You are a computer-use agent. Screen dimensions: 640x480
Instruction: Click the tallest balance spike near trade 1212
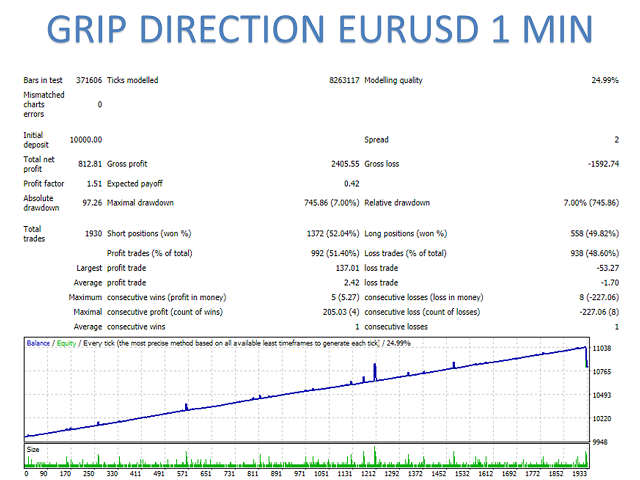click(x=375, y=371)
